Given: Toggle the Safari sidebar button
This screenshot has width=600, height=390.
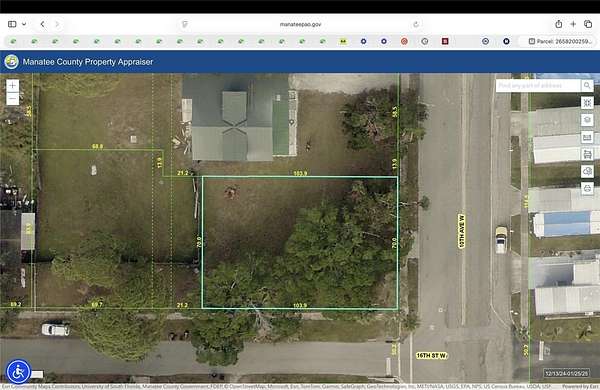Looking at the screenshot, I should [x=12, y=24].
